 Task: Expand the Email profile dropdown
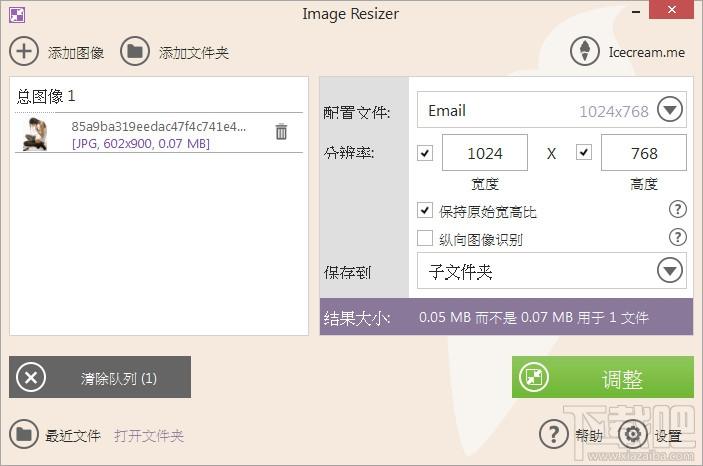tap(669, 110)
